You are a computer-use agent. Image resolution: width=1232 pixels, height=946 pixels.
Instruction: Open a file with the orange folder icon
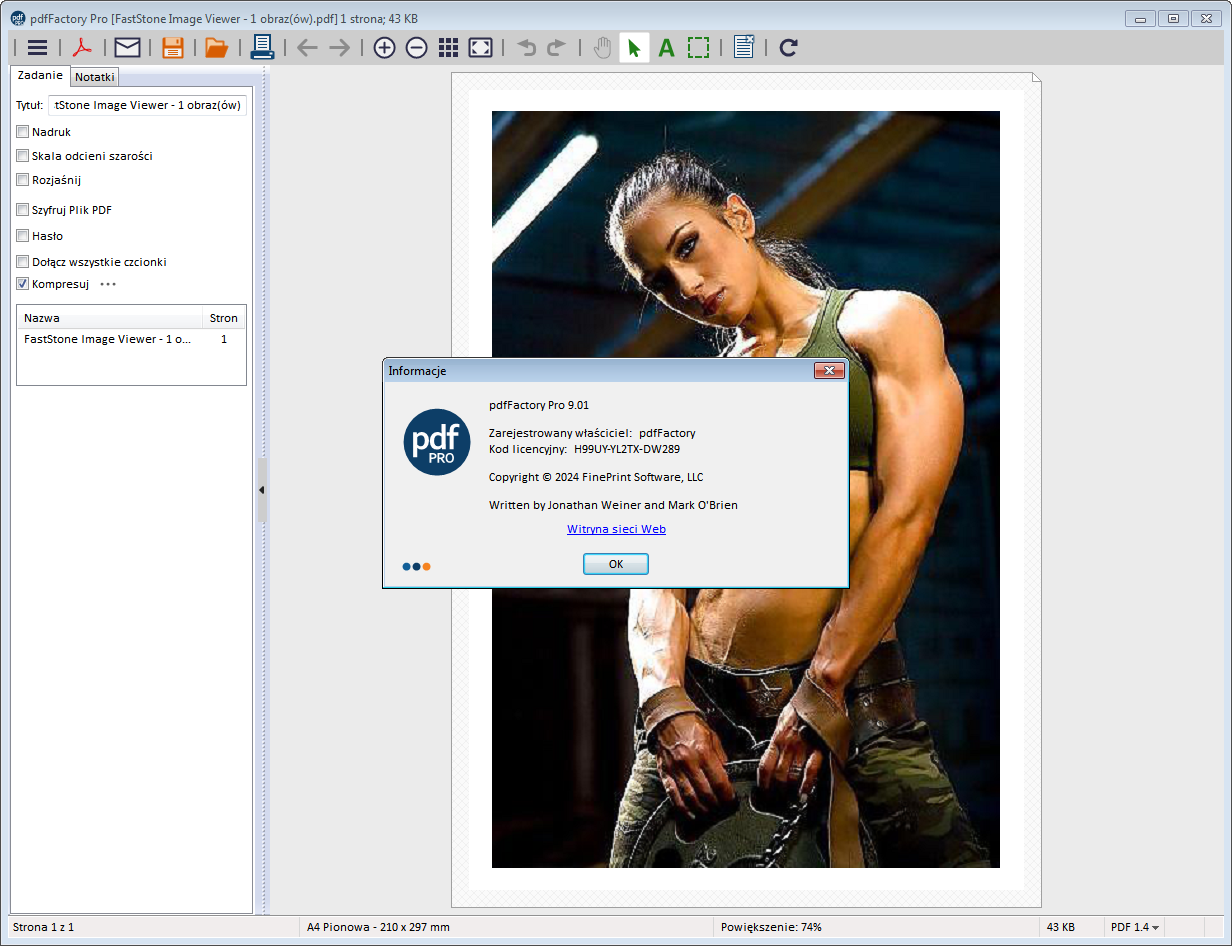tap(216, 47)
